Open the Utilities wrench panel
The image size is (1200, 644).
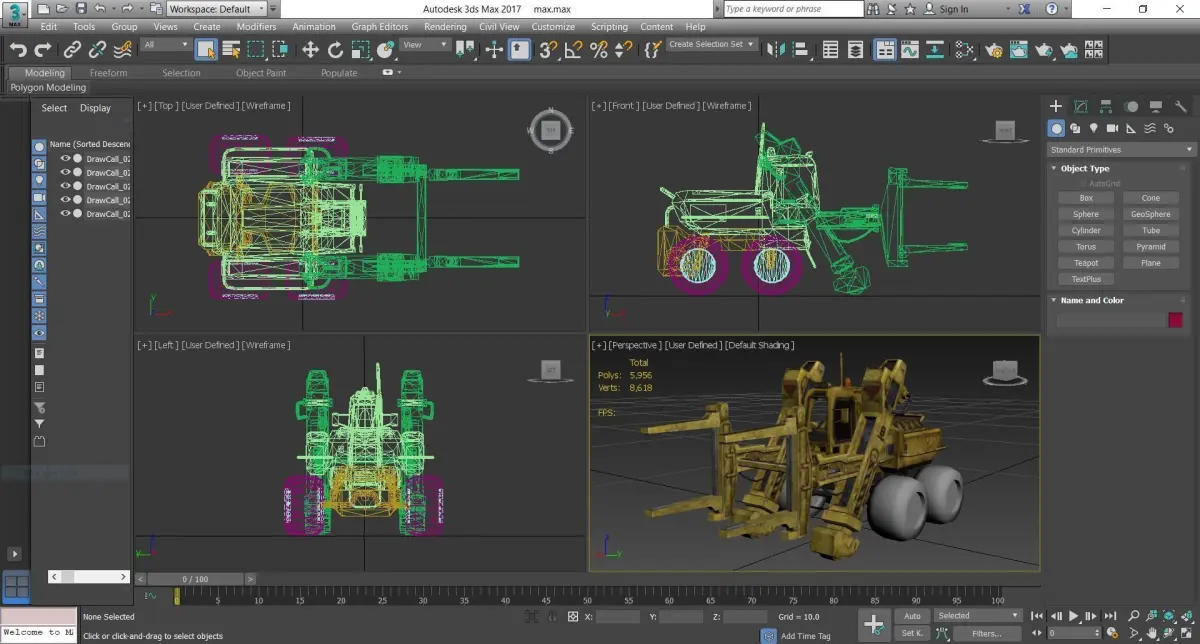point(1180,106)
